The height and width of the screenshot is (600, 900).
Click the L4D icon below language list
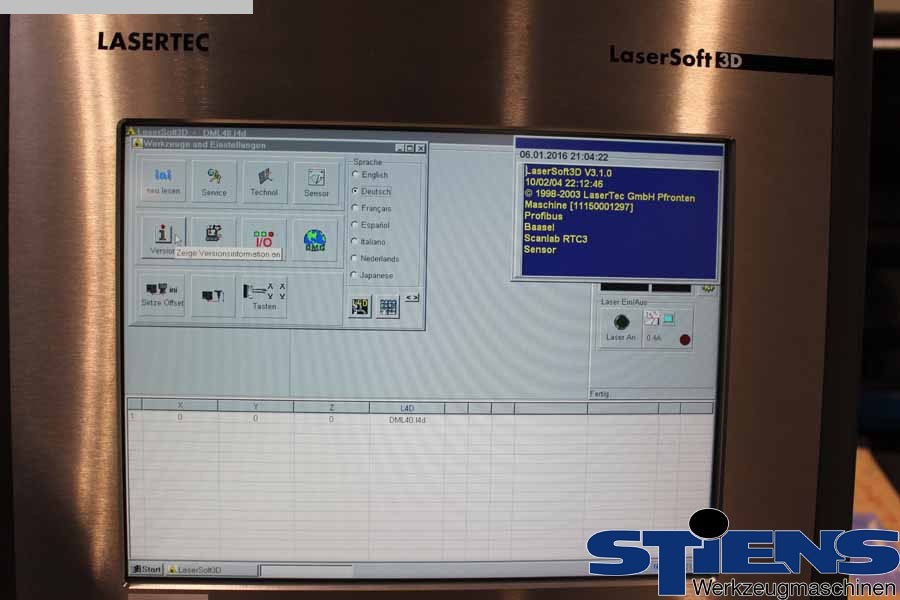click(x=359, y=307)
